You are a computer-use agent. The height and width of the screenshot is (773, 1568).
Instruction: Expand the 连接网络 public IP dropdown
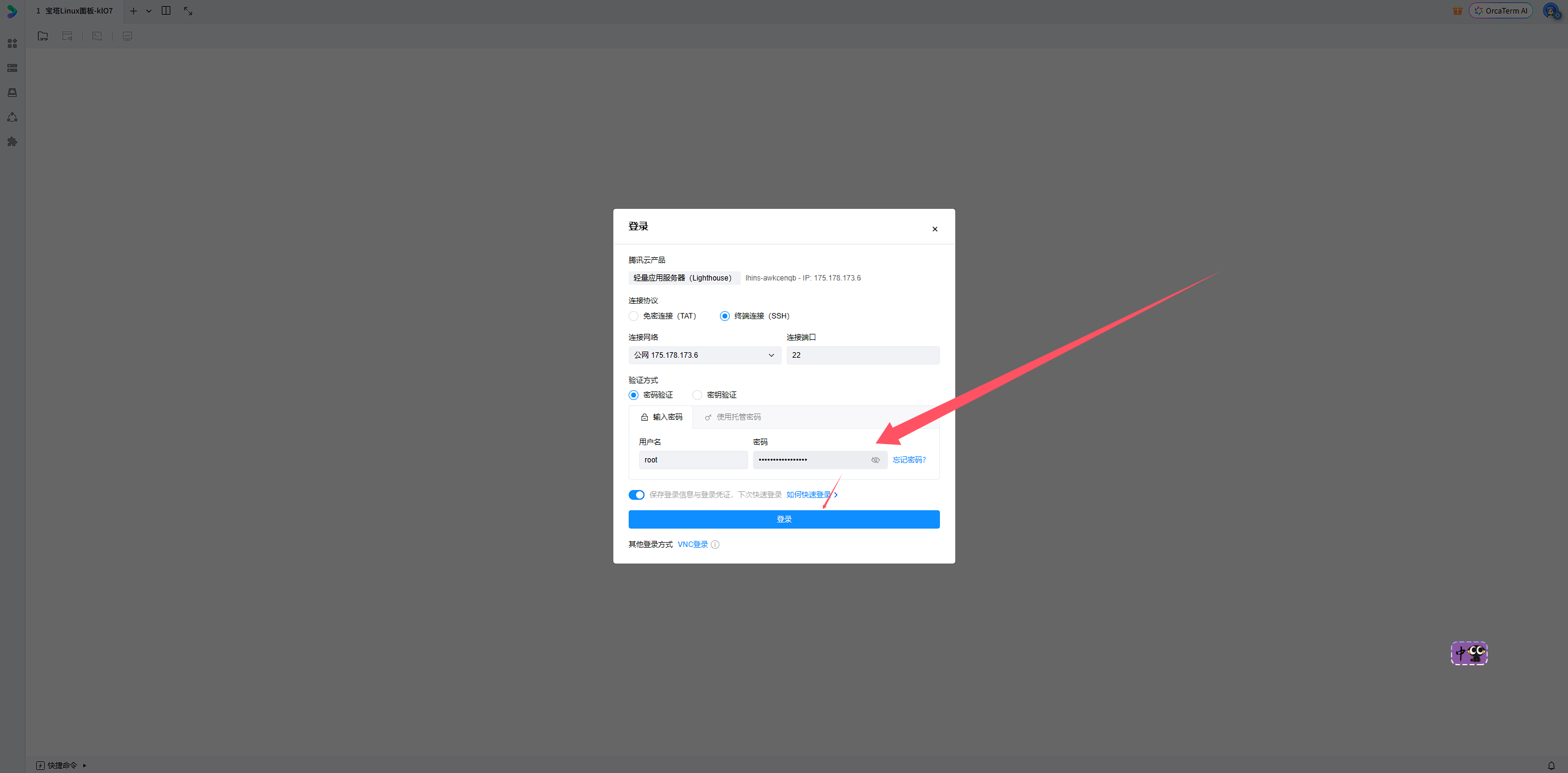point(705,355)
